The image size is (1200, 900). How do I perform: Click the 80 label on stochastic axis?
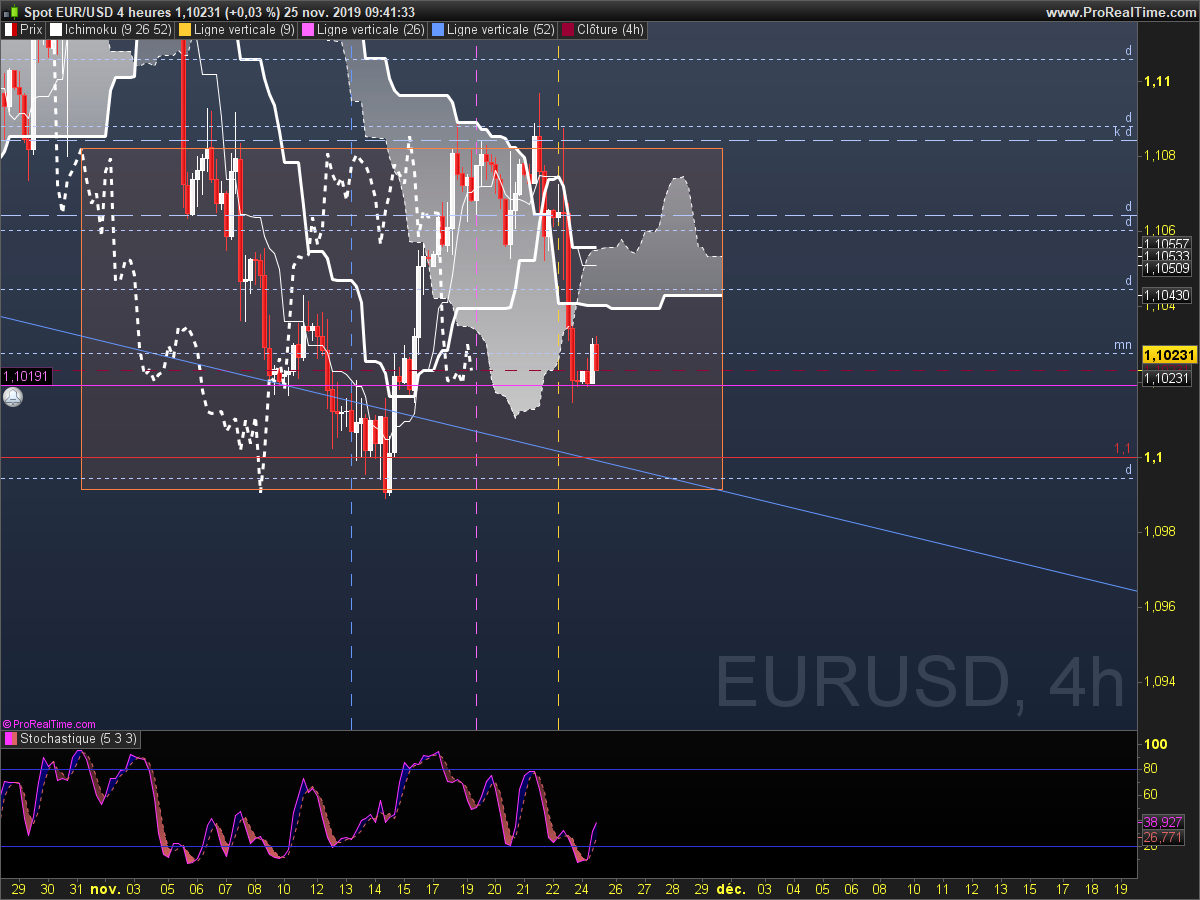coord(1151,768)
